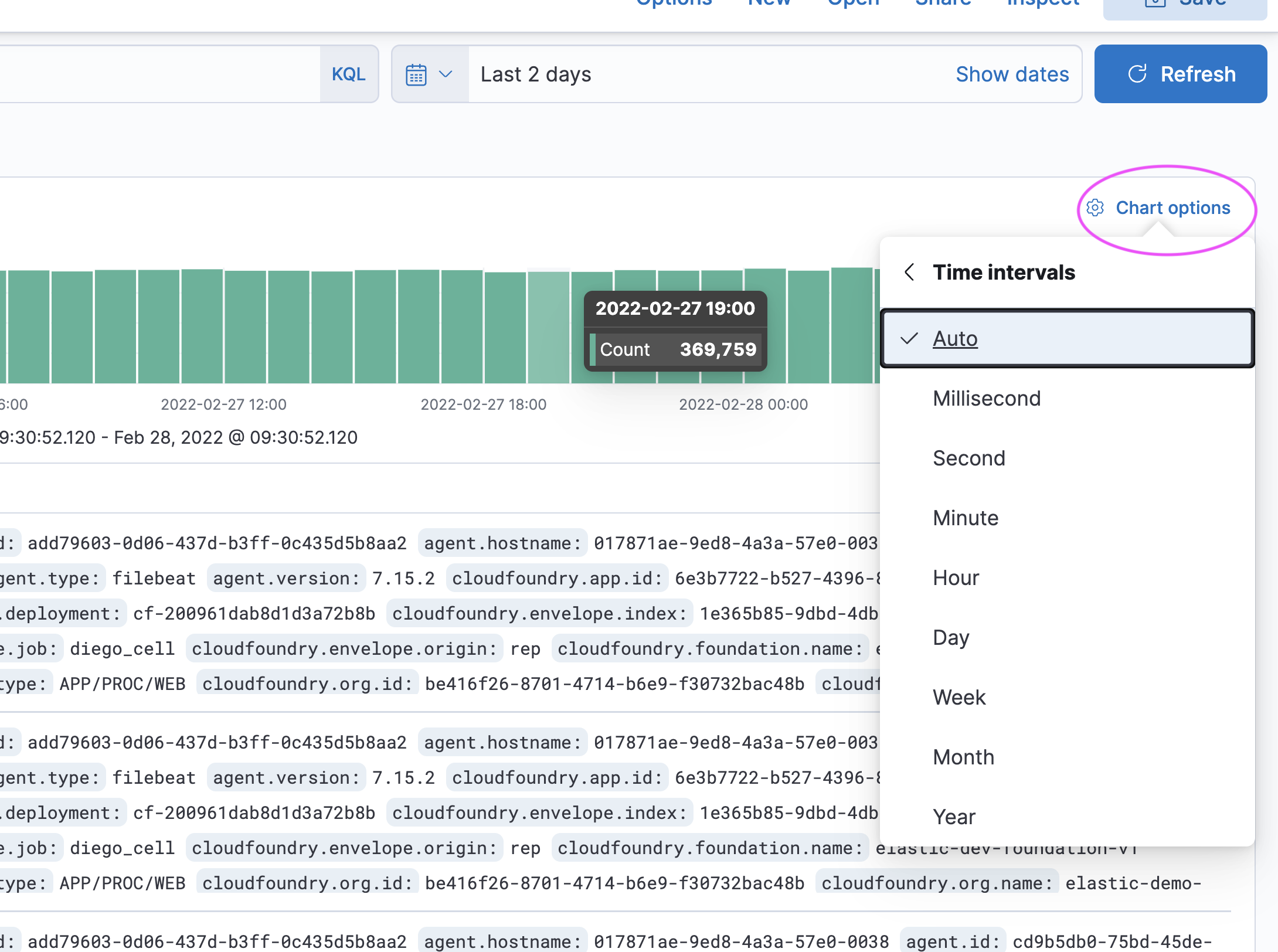Click the calendar quick-select icon

point(416,74)
